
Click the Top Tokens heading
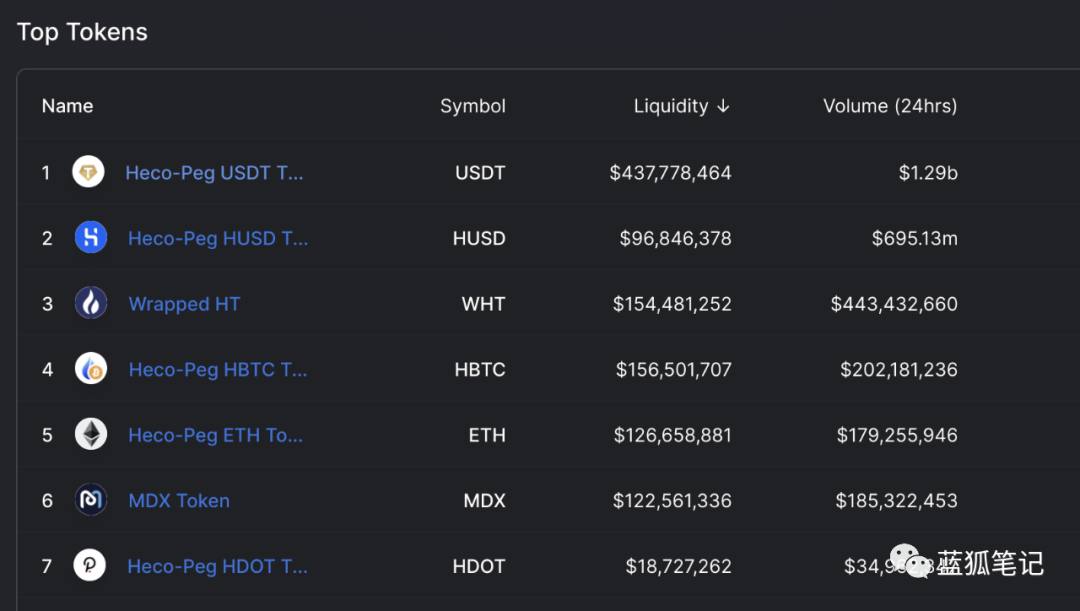coord(82,32)
